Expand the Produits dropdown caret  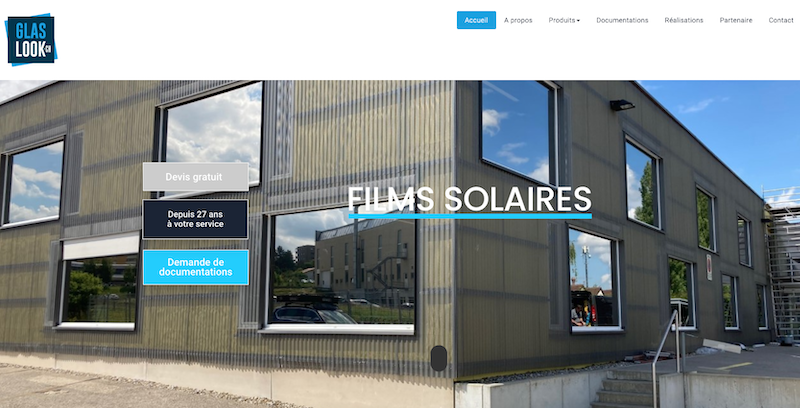point(578,21)
